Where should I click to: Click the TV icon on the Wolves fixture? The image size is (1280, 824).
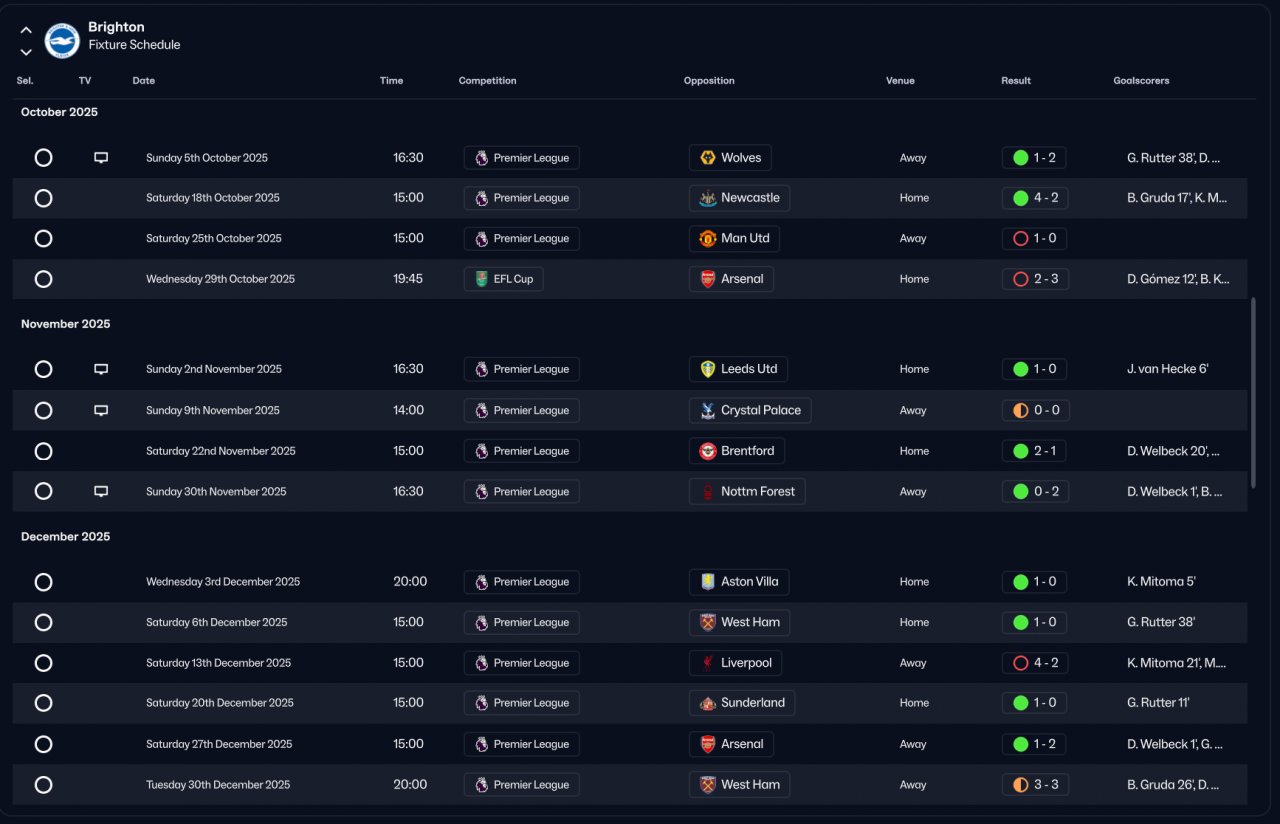101,158
